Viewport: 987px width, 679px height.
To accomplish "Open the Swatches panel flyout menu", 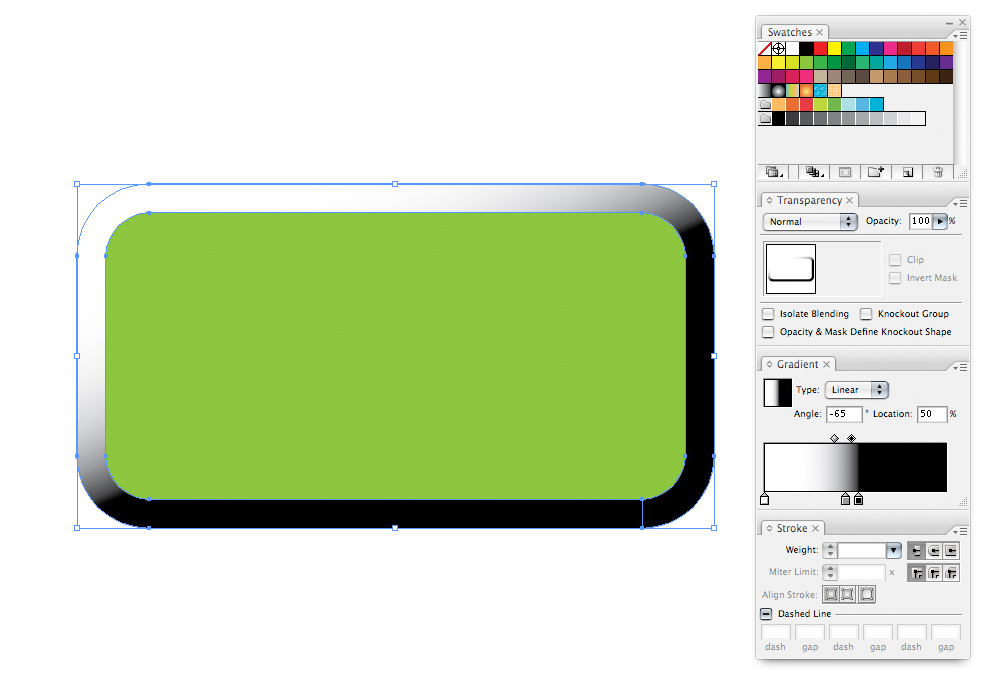I will coord(960,36).
